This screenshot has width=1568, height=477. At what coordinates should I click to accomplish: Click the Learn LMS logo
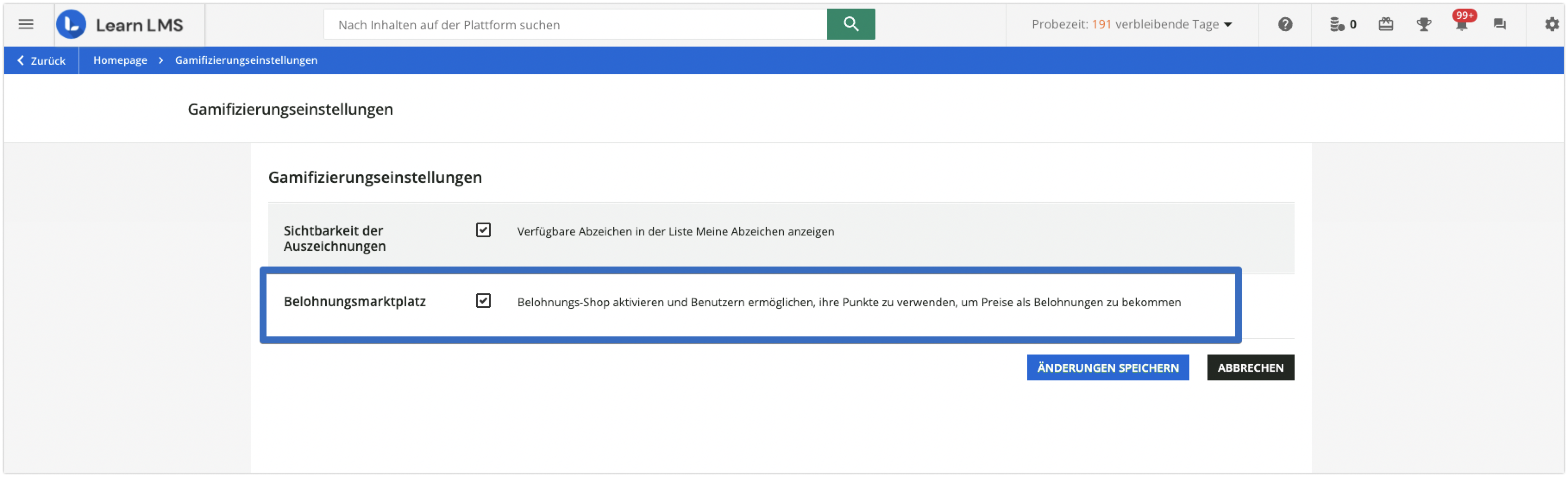click(x=120, y=24)
